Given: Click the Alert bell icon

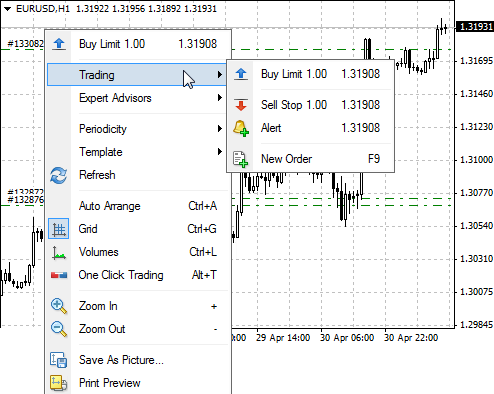Looking at the screenshot, I should (241, 128).
